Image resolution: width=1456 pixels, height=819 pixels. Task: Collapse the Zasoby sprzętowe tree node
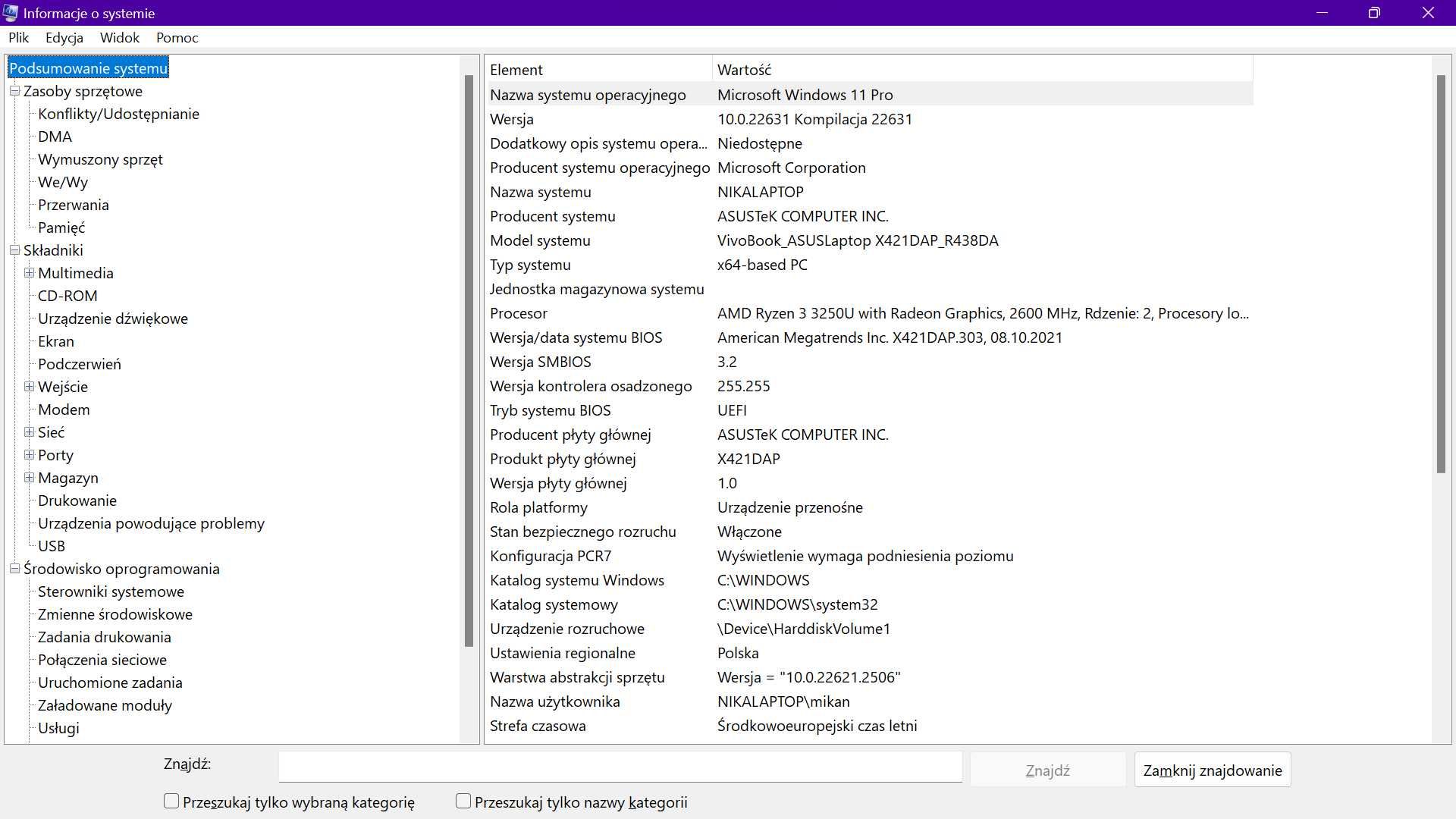14,91
